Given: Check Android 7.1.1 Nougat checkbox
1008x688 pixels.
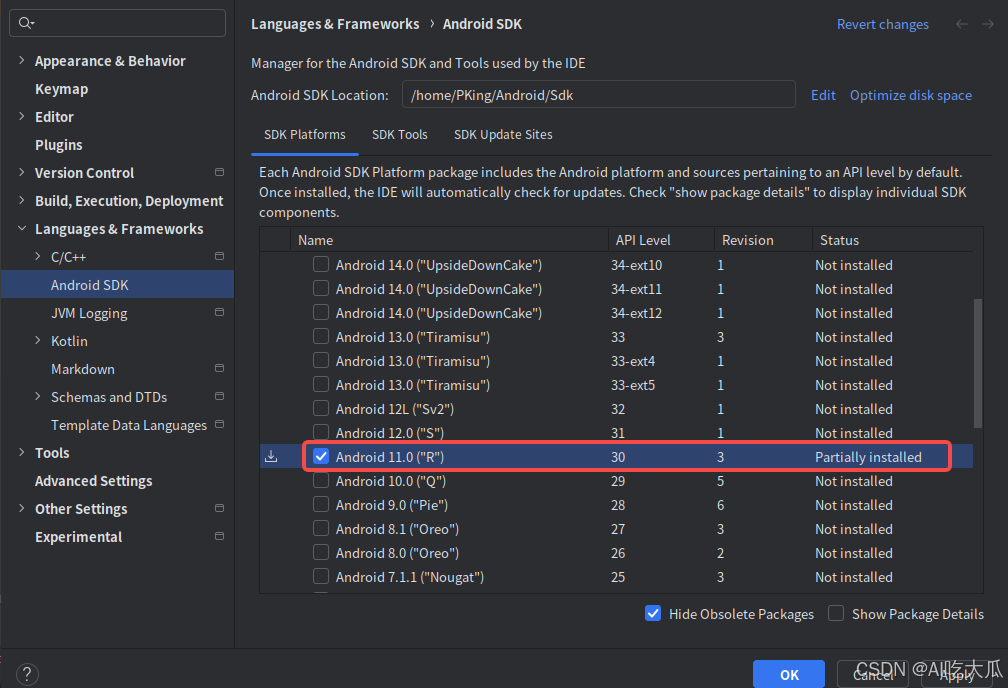Looking at the screenshot, I should click(321, 576).
